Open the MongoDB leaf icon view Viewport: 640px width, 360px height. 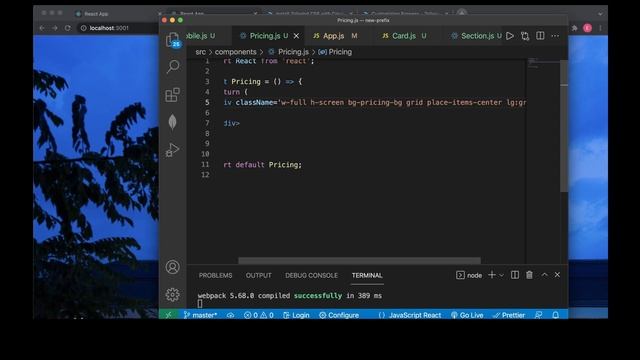tap(172, 122)
